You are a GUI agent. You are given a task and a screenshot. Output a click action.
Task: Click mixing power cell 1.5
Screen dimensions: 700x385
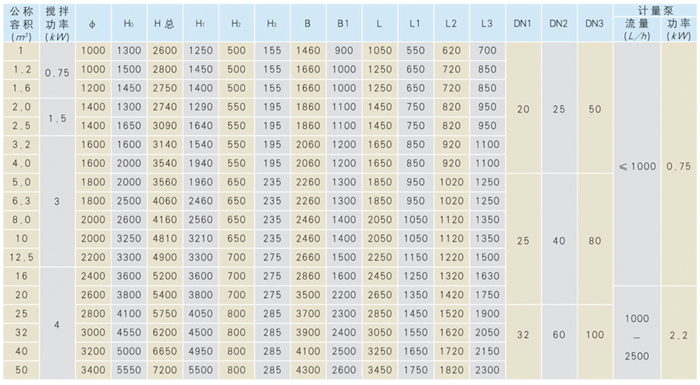tap(57, 118)
